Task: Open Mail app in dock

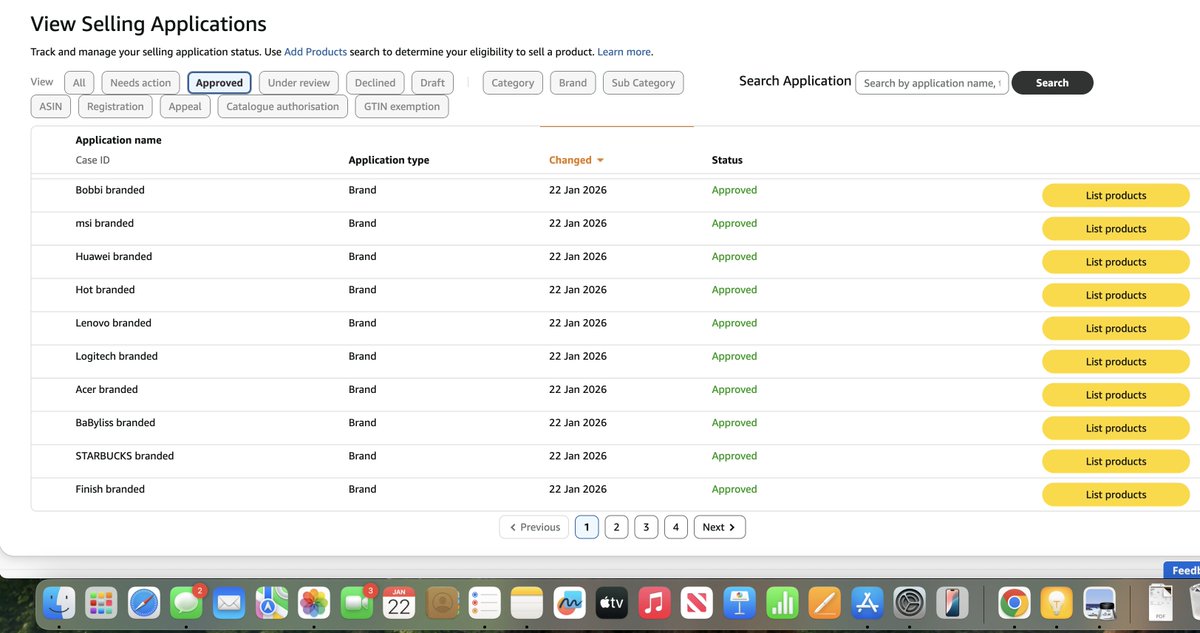Action: 229,603
